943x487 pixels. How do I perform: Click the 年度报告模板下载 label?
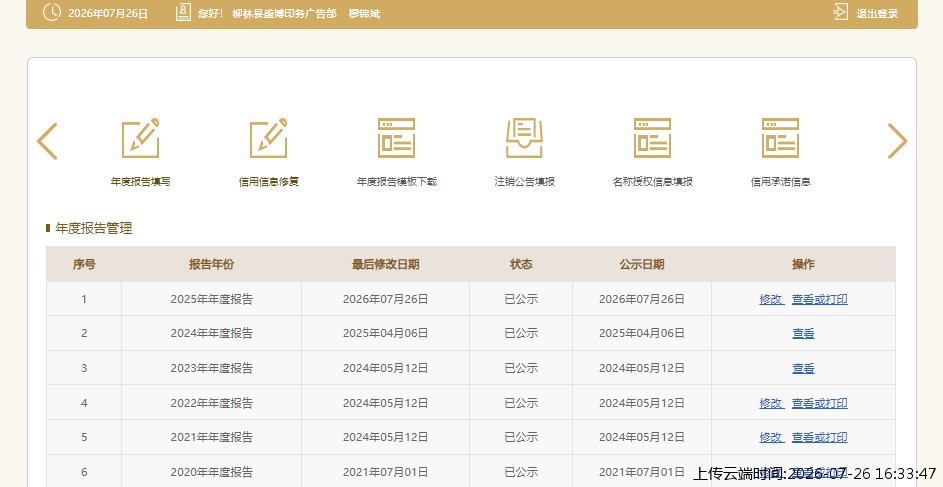coord(396,182)
